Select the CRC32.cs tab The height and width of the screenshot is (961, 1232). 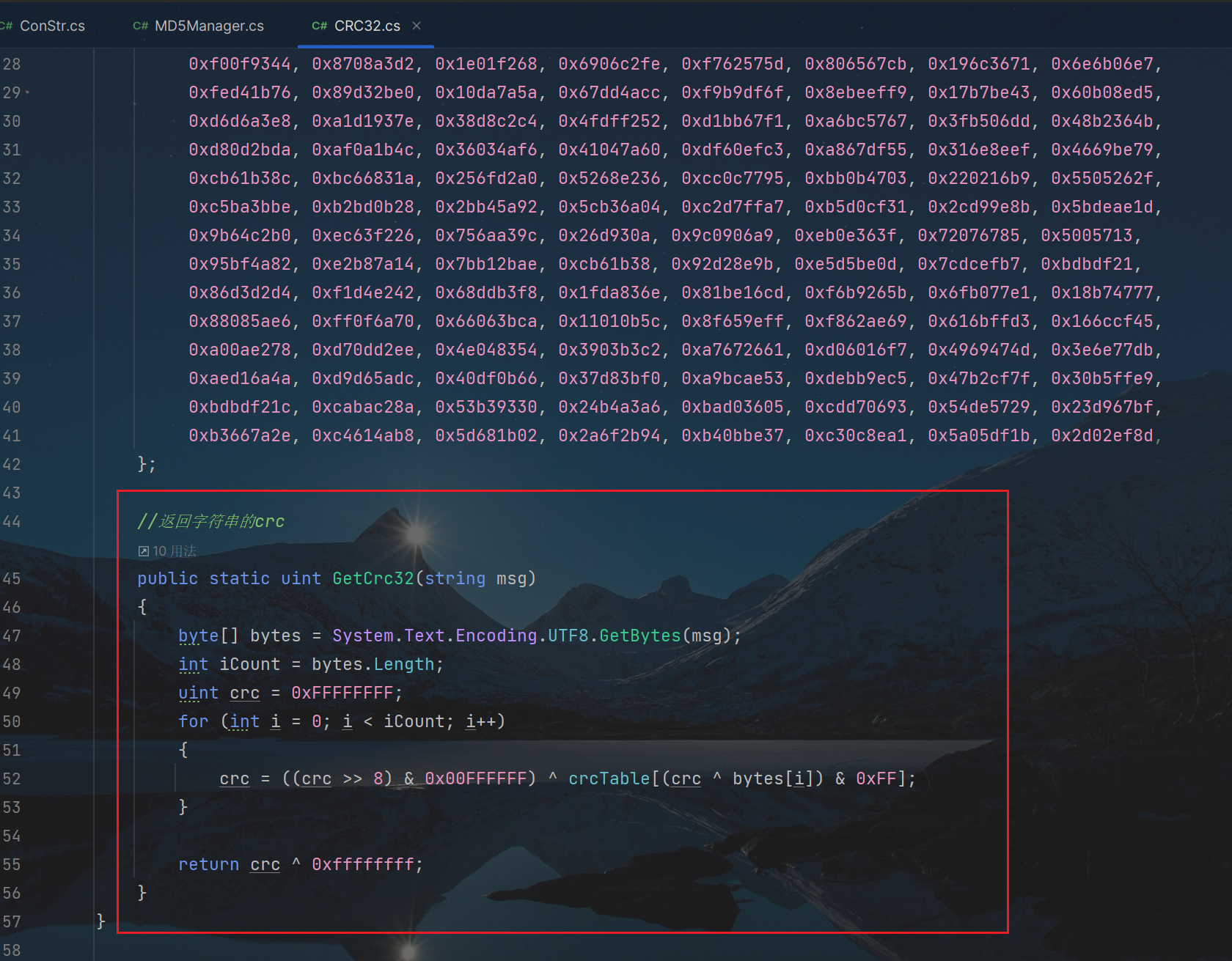tap(367, 26)
